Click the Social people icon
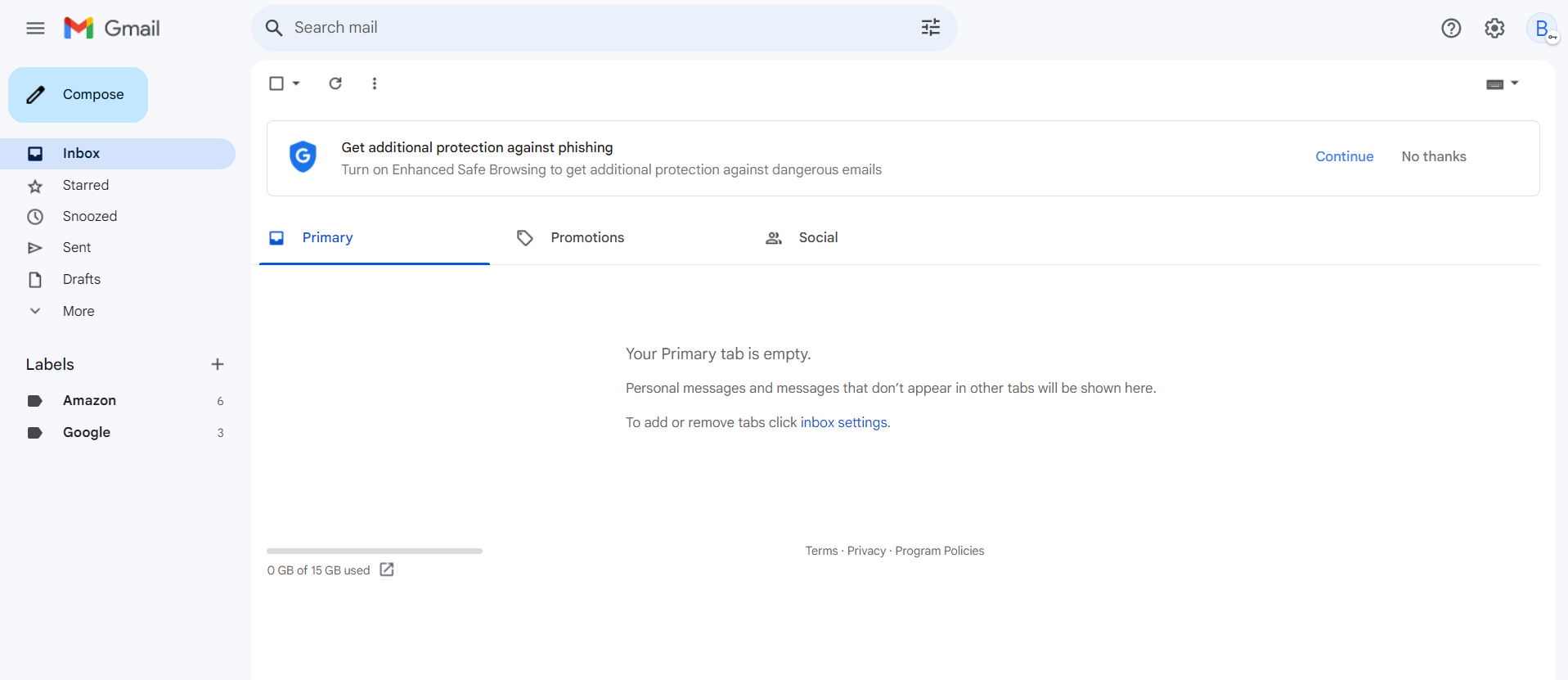The height and width of the screenshot is (680, 1568). tap(774, 238)
